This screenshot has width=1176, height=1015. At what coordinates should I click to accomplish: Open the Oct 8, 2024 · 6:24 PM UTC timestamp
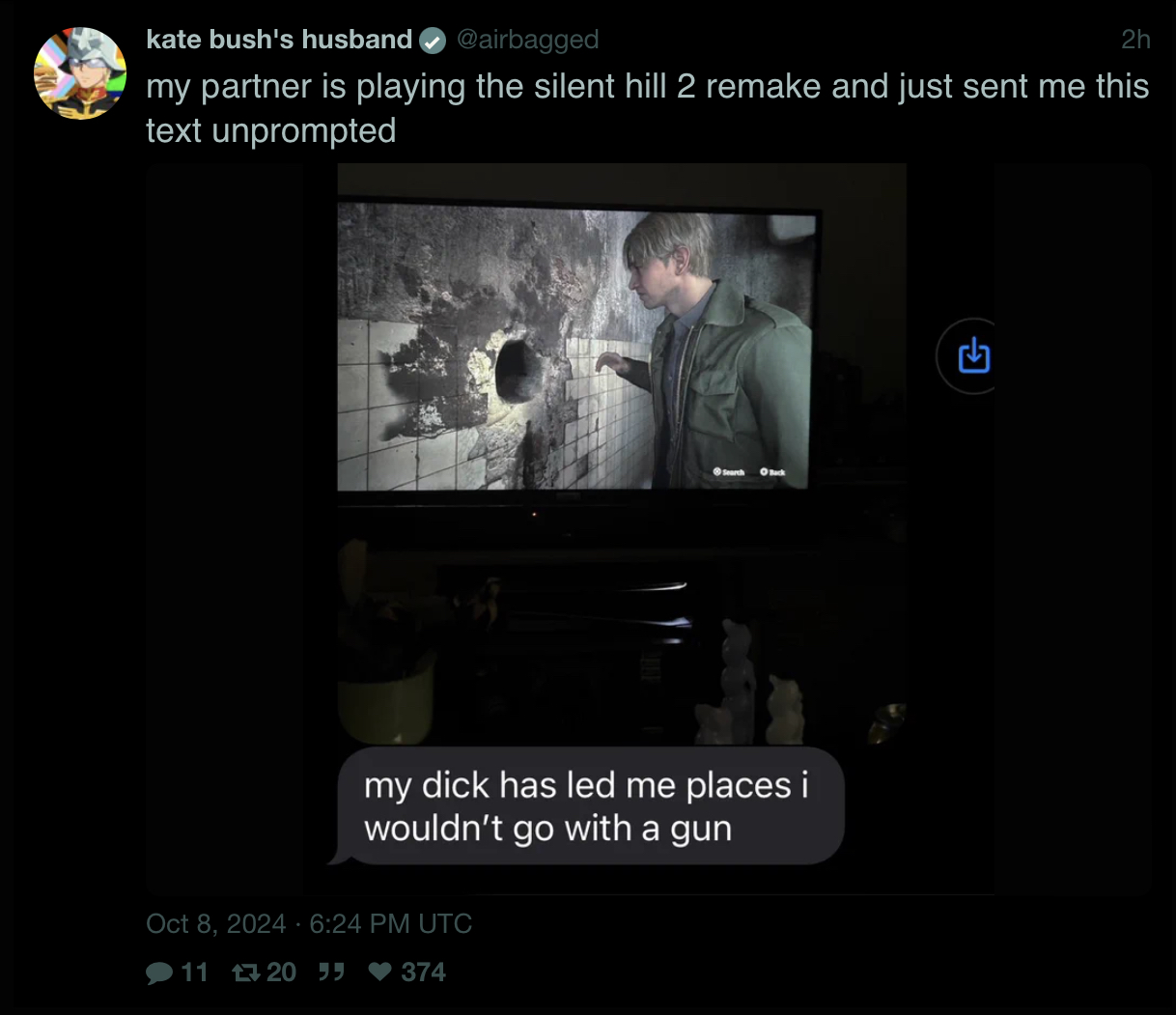[x=309, y=924]
